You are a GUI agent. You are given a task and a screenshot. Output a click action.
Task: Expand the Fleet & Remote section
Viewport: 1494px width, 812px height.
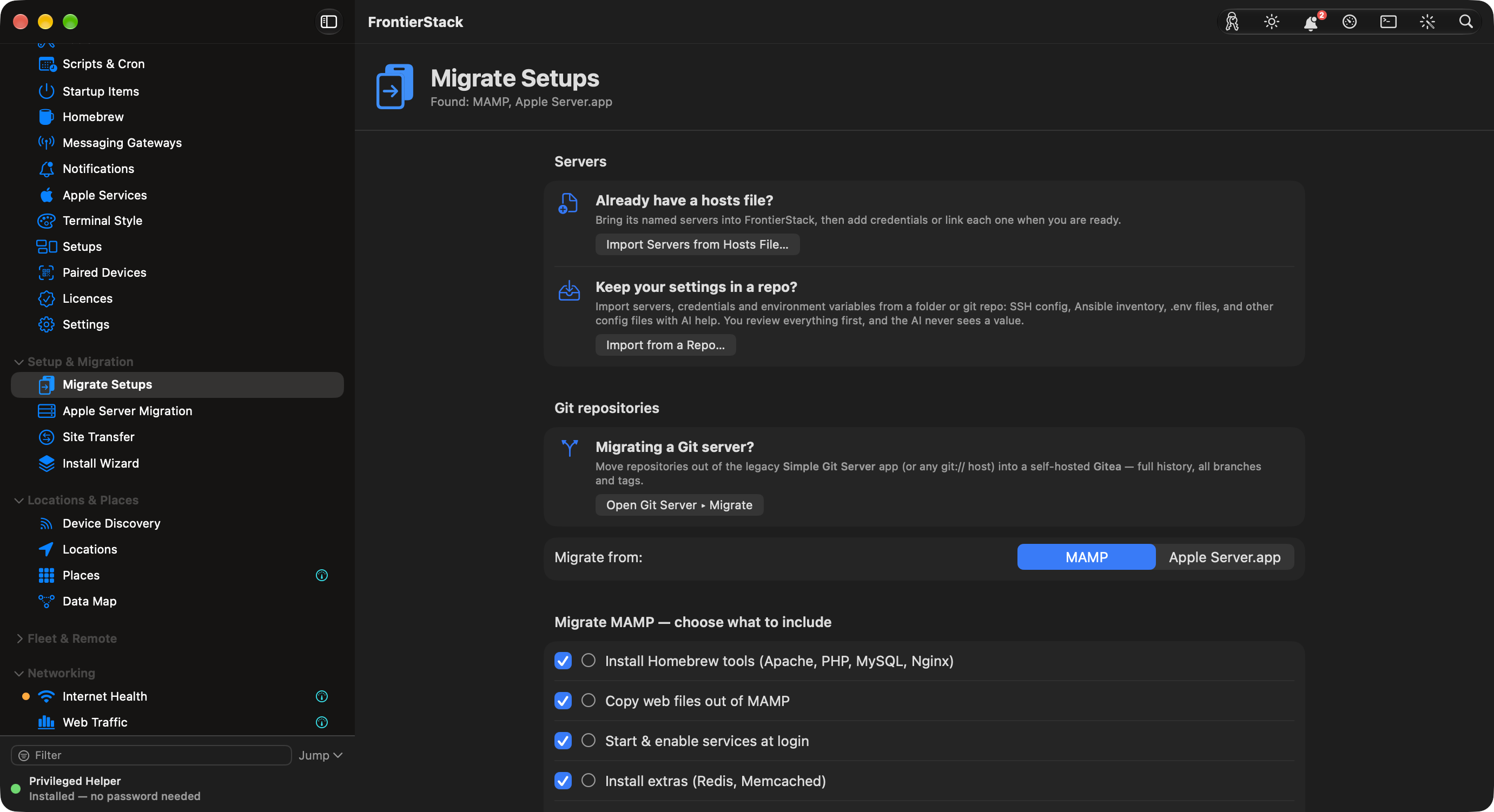coord(18,638)
